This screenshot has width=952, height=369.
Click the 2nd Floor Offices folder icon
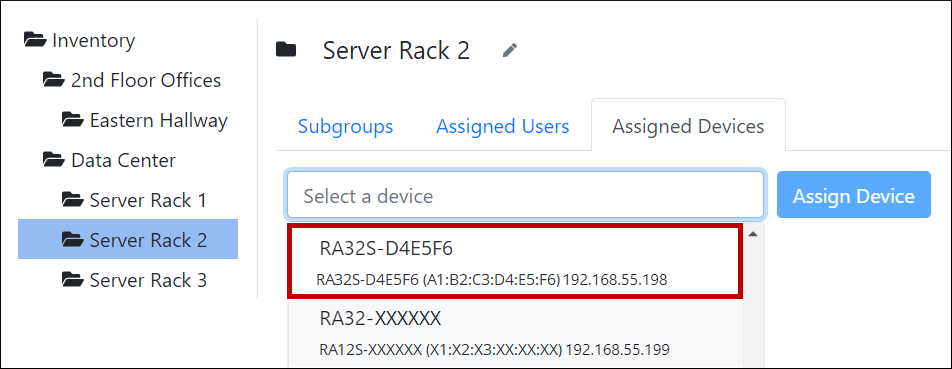pyautogui.click(x=54, y=80)
